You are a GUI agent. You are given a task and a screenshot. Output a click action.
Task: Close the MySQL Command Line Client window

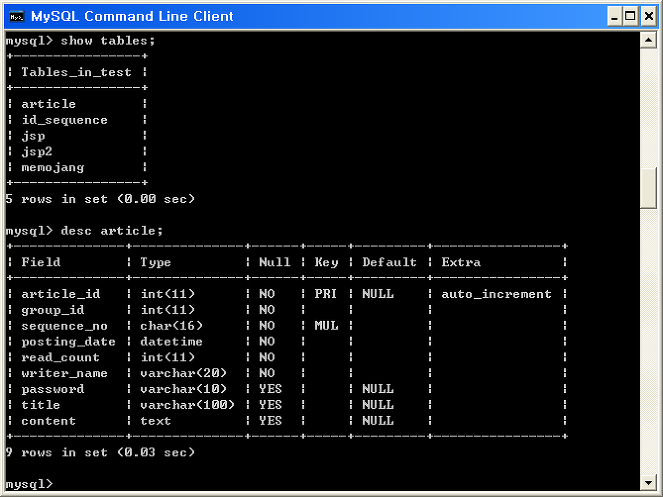pos(649,16)
